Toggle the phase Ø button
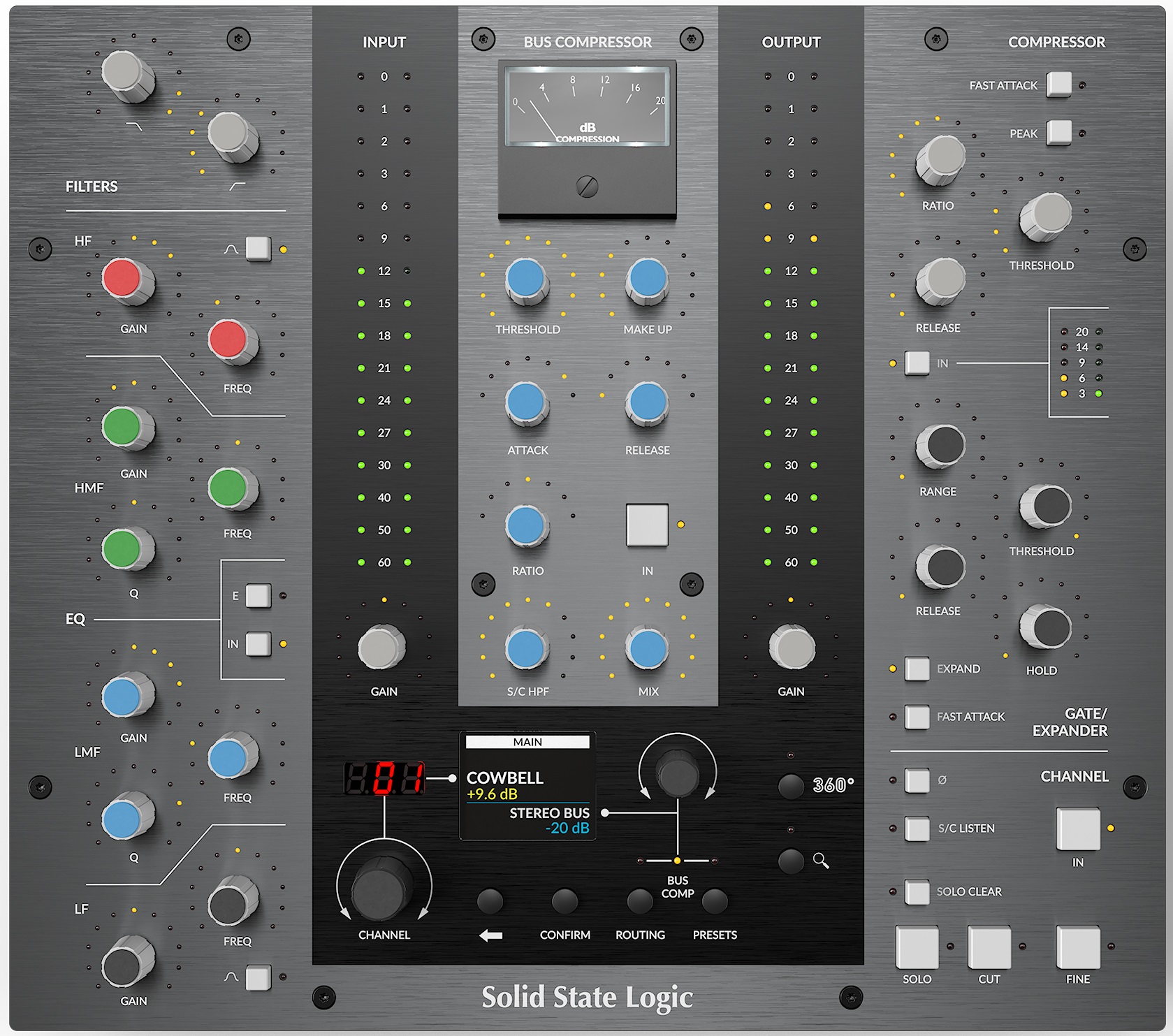The image size is (1173, 1036). 916,780
